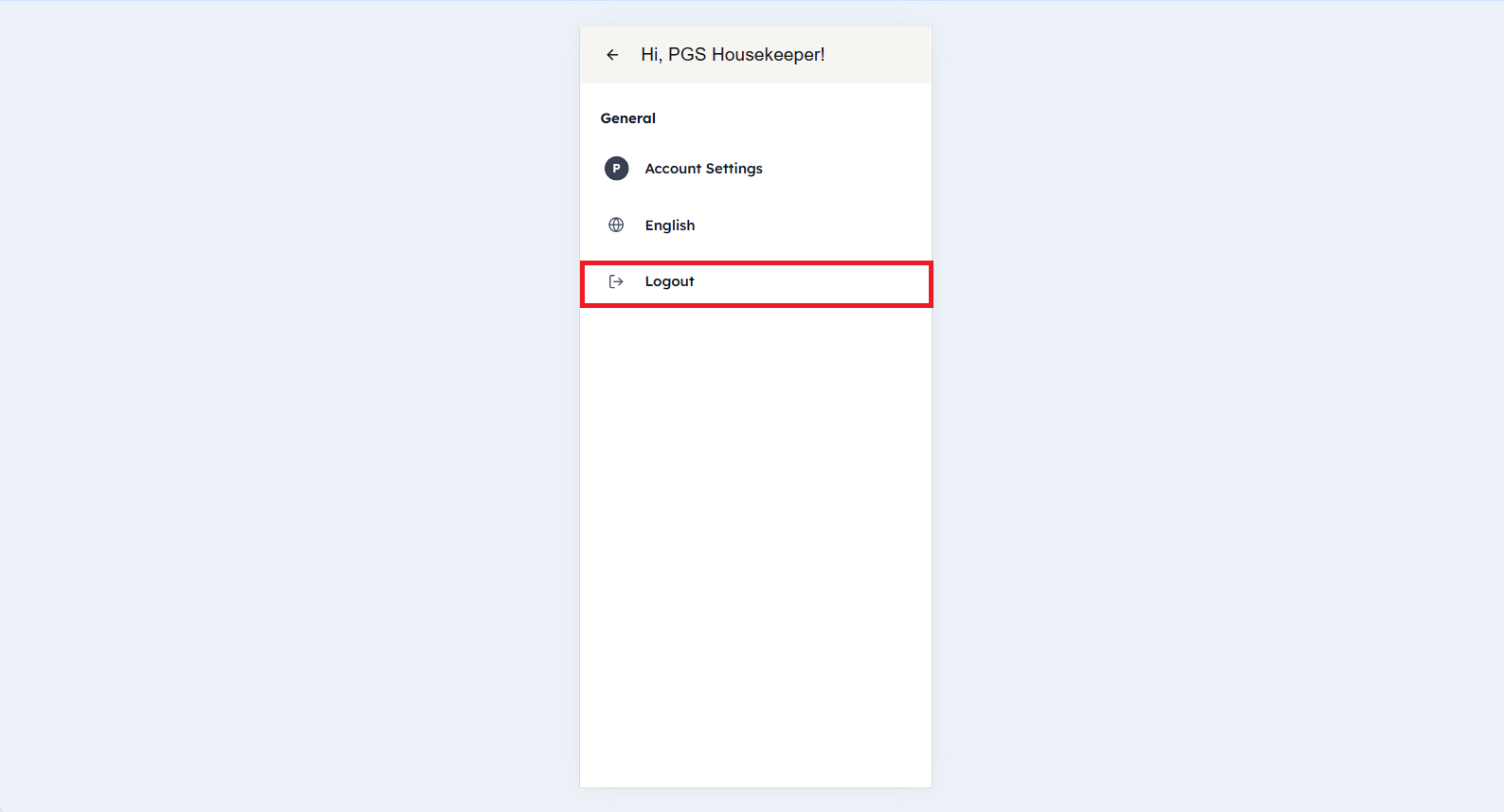Click the back arrow icon
The image size is (1504, 812).
pos(612,55)
